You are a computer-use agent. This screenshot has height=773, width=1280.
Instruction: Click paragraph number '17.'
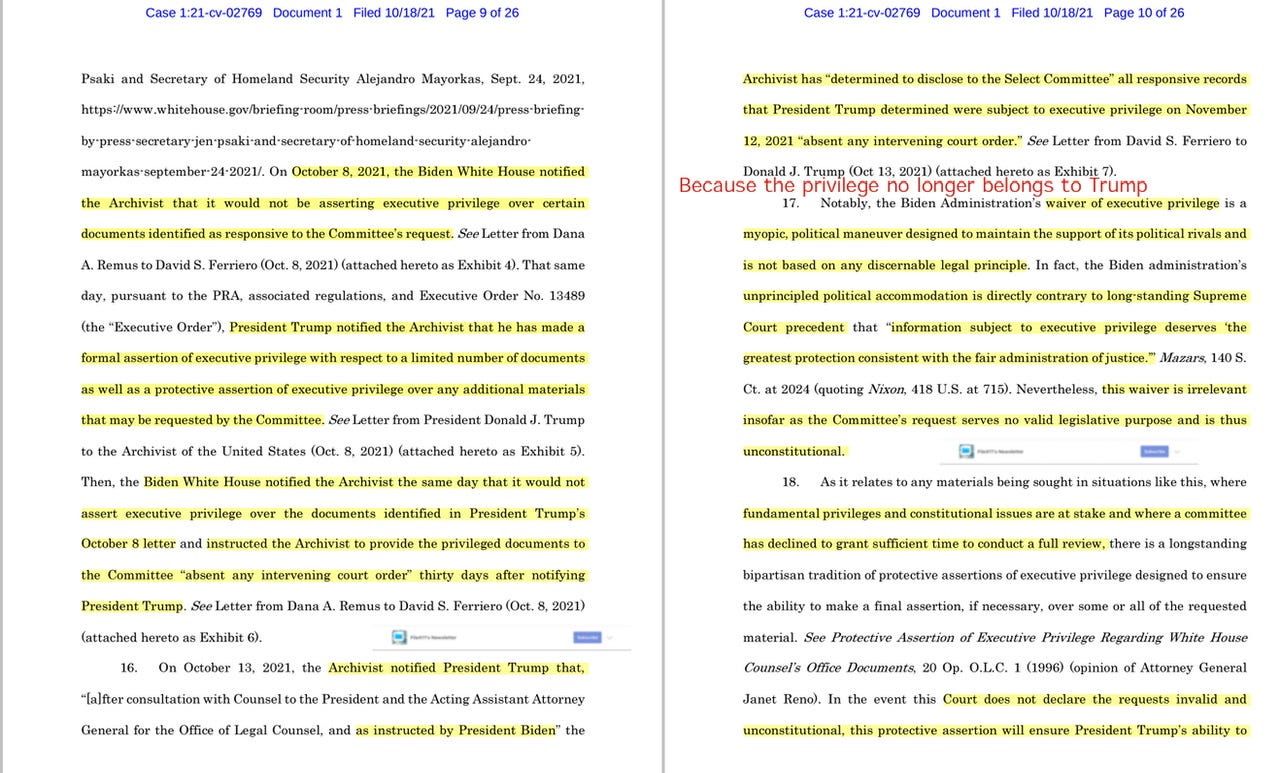point(790,203)
